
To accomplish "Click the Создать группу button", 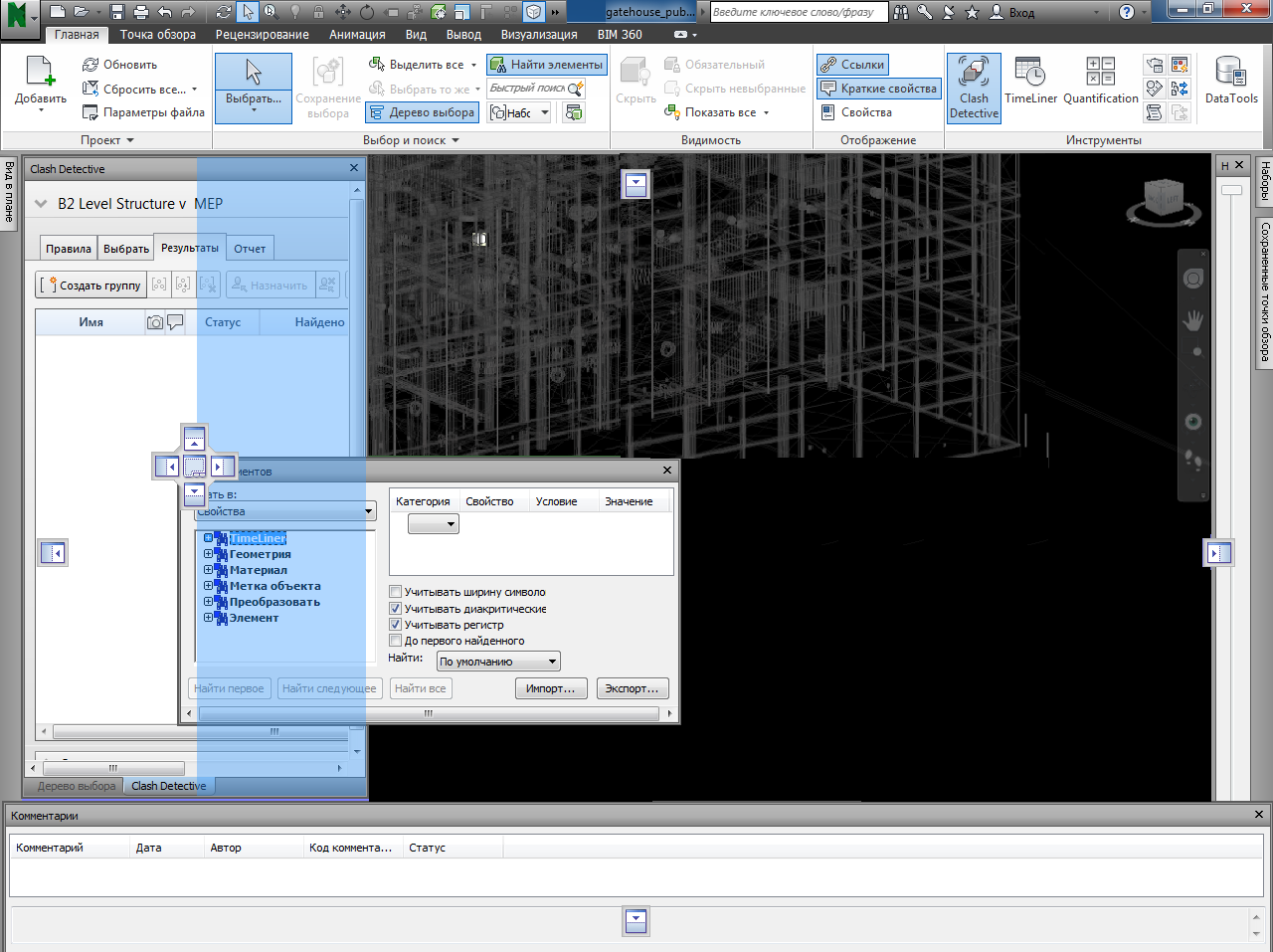I will pos(91,286).
